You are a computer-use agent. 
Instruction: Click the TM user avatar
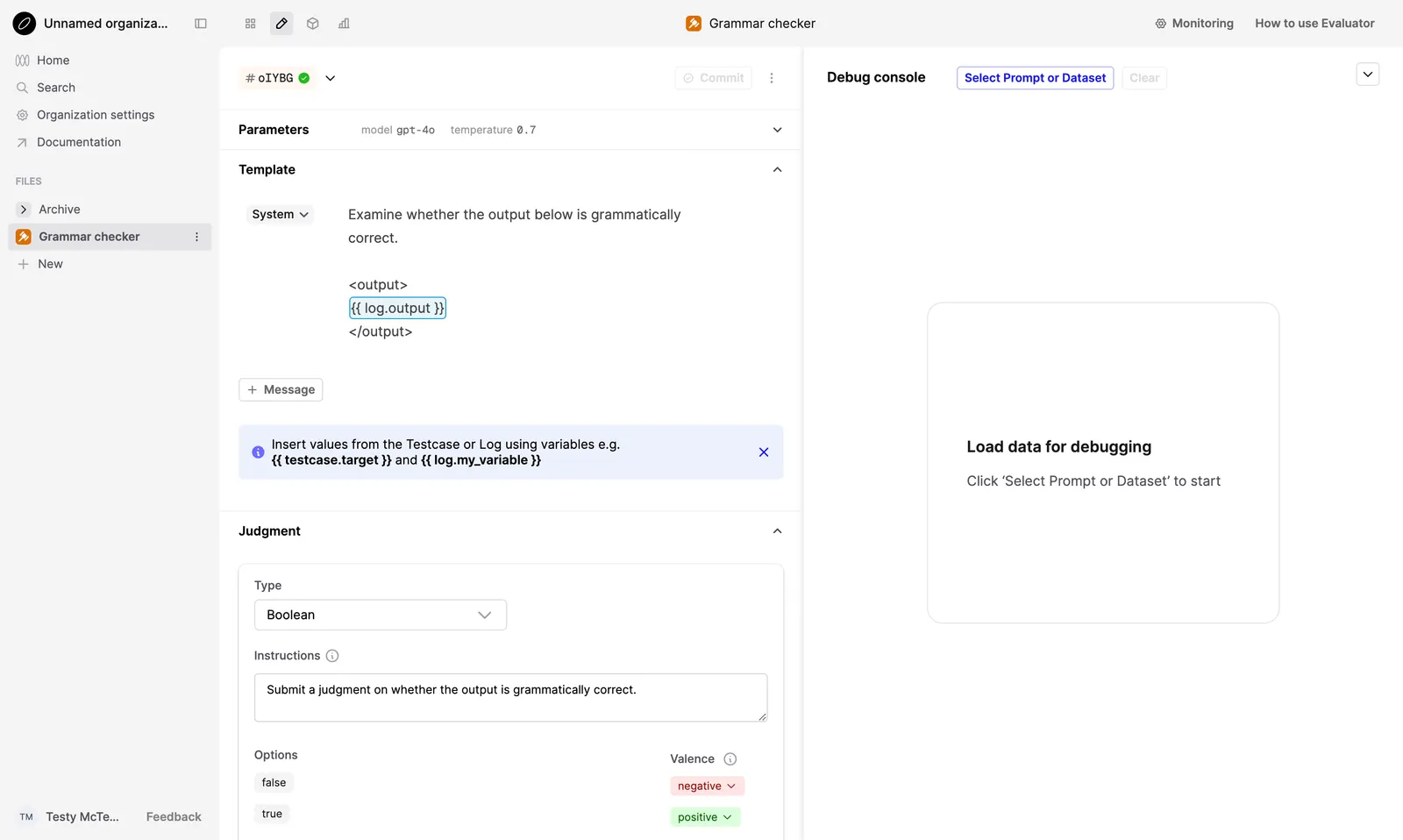tap(26, 816)
